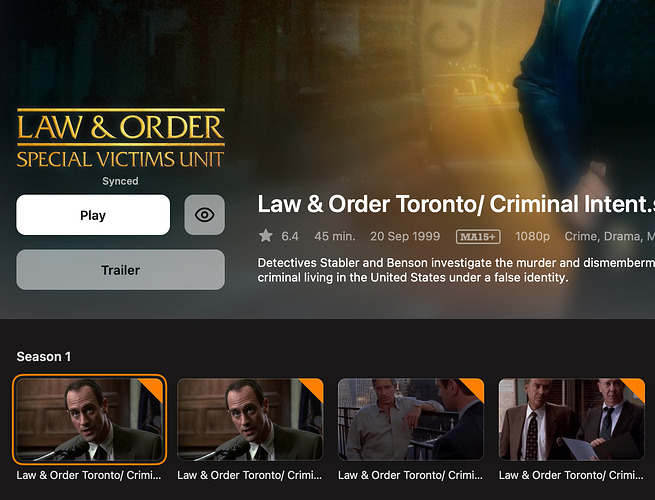The width and height of the screenshot is (655, 500).
Task: Click the Law & Order Special Victims Unit logo
Action: 120,138
